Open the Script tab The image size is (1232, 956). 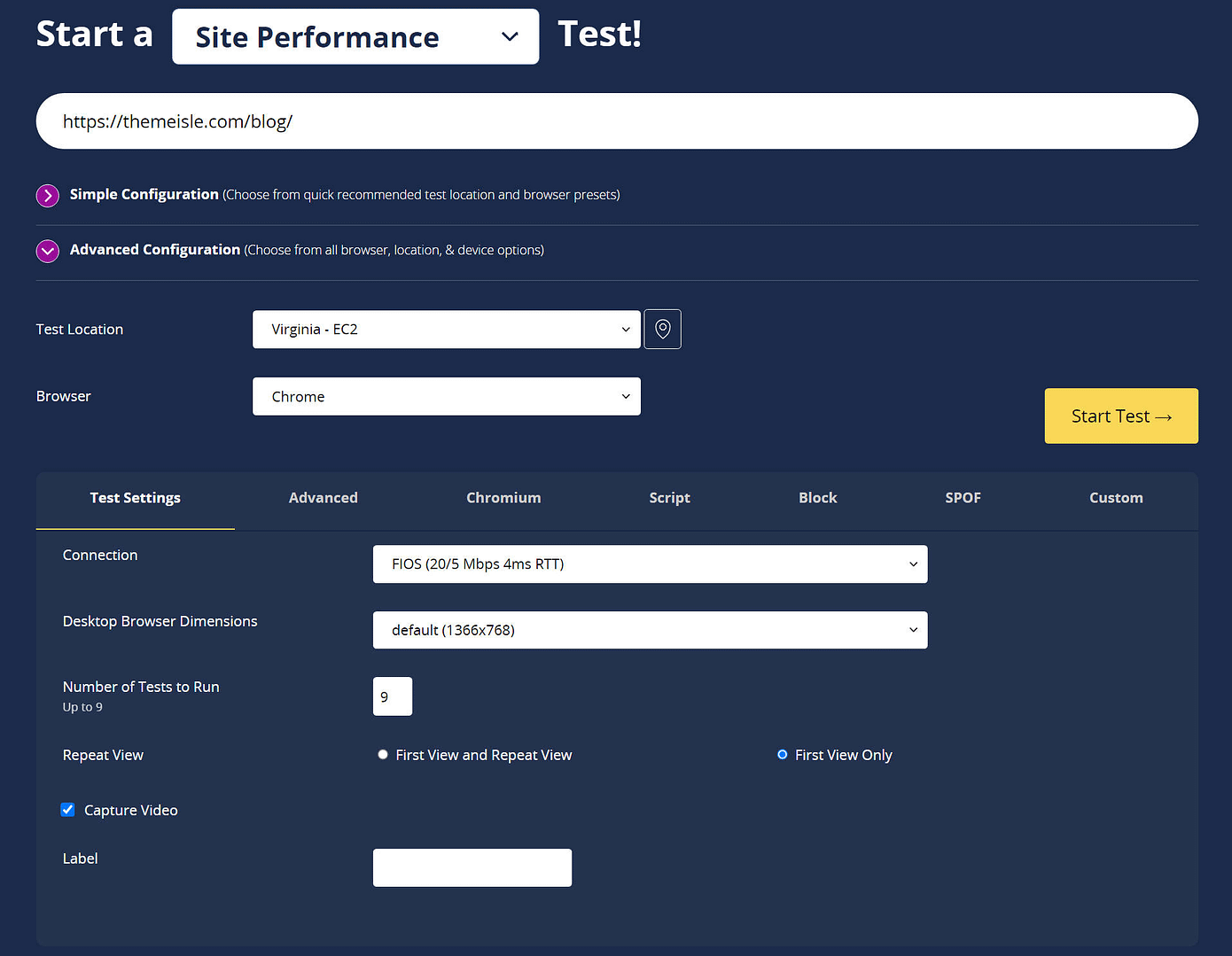(x=669, y=497)
